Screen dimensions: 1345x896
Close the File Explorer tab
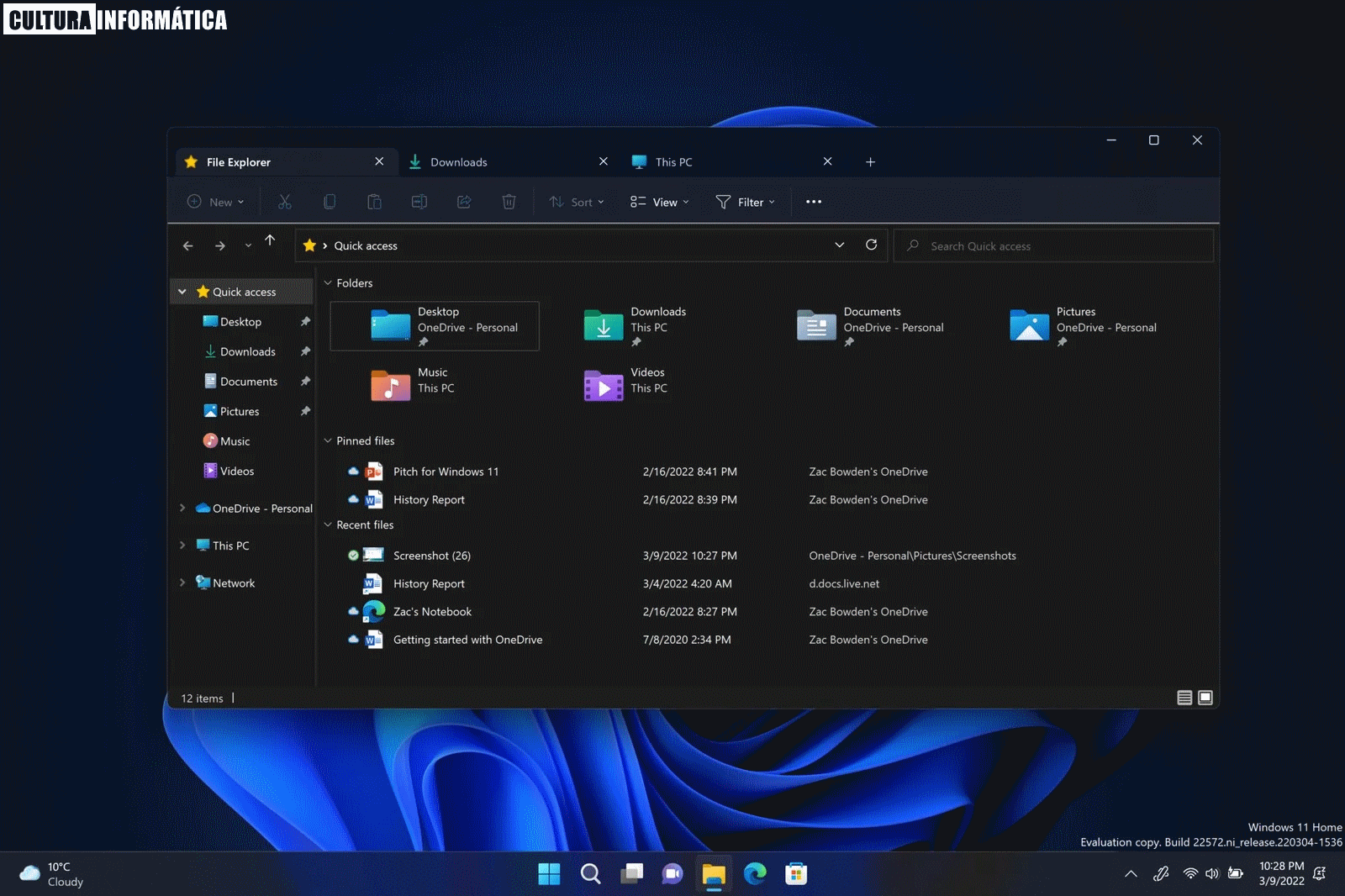(x=379, y=161)
